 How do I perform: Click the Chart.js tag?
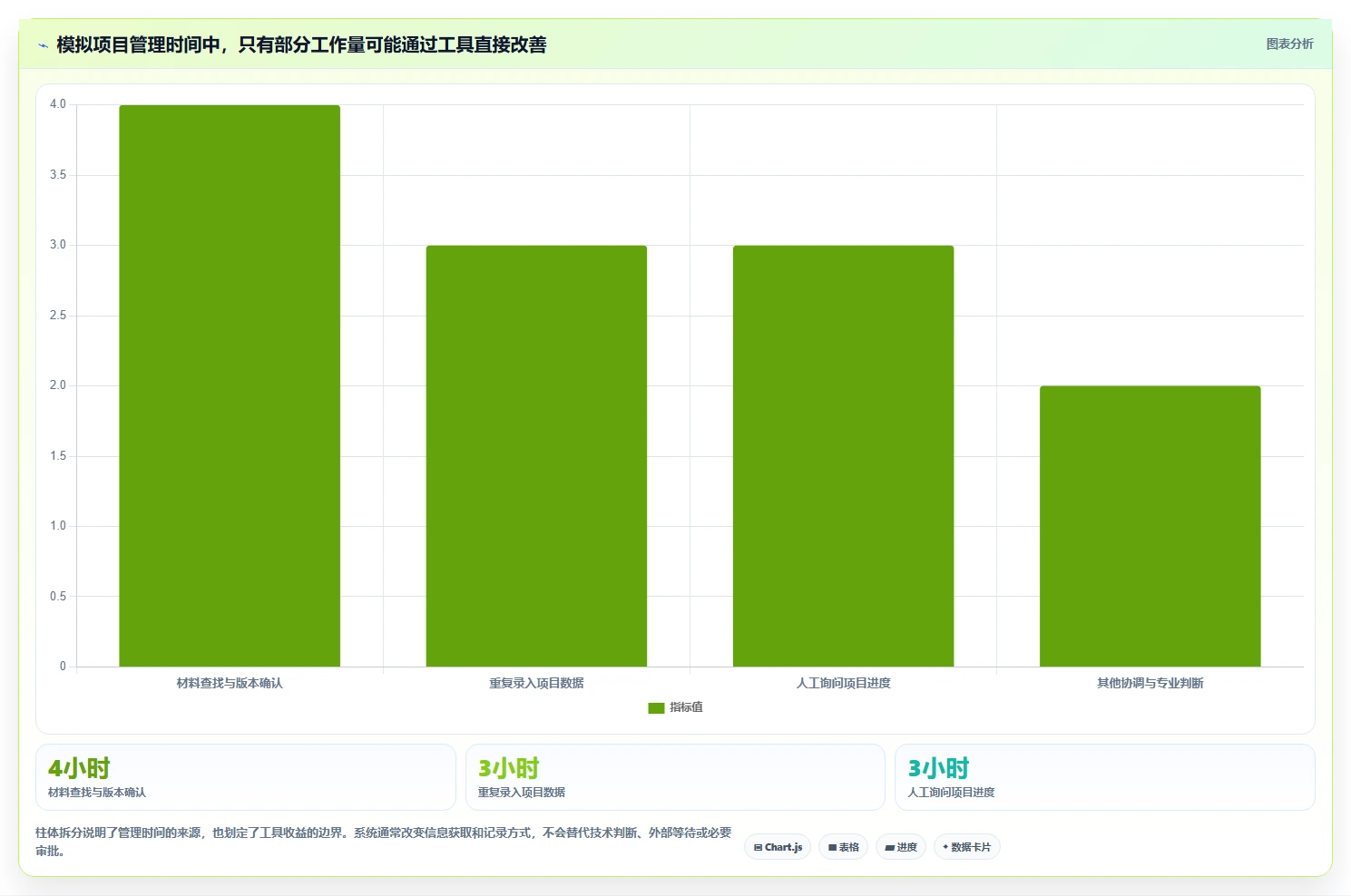click(778, 847)
